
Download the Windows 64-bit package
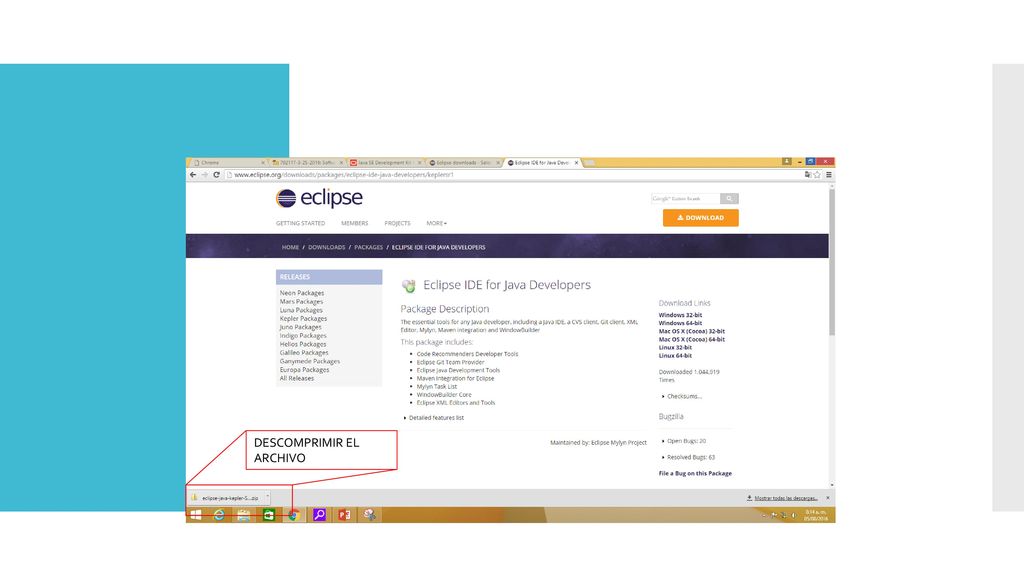click(x=680, y=323)
